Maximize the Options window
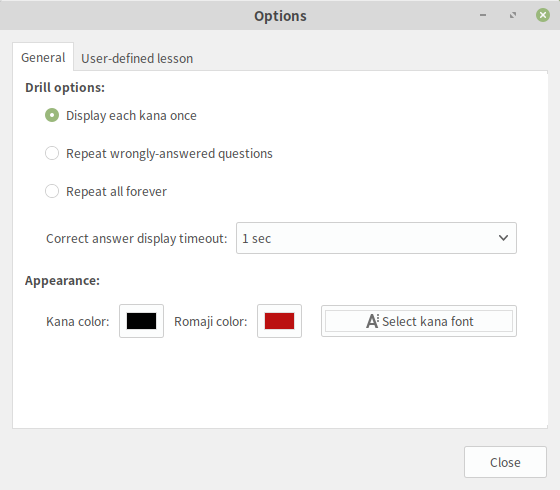The image size is (560, 490). 513,15
